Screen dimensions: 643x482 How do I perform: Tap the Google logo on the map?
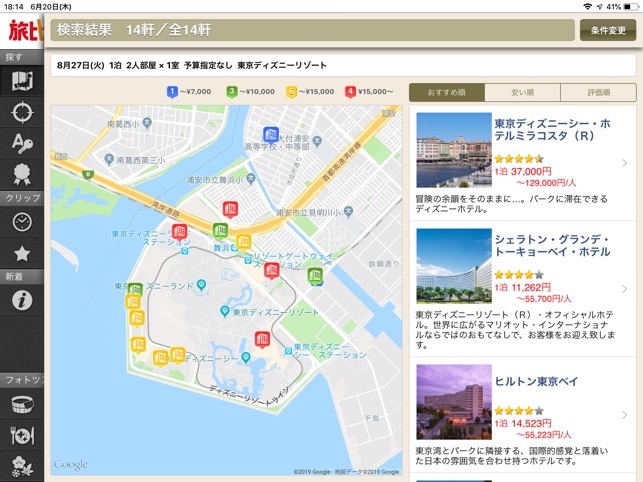(71, 465)
